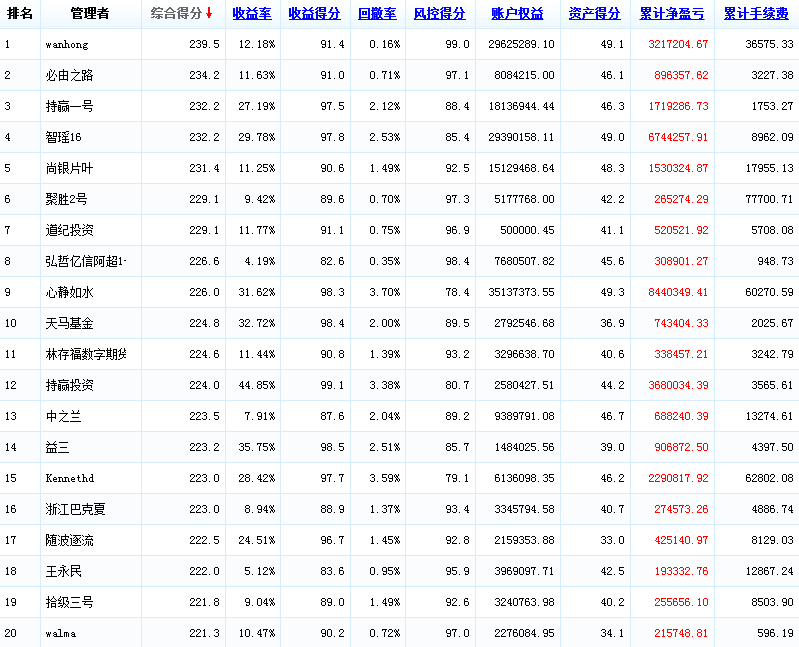The image size is (799, 647).
Task: Click 随波逐流's asset score 33.0
Action: tap(612, 540)
